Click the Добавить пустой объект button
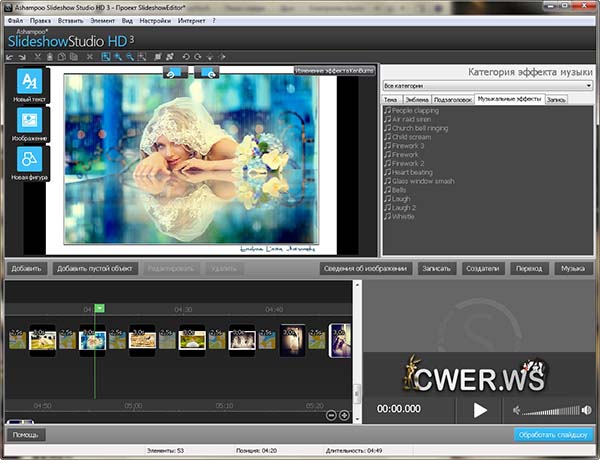The height and width of the screenshot is (460, 600). 93,269
